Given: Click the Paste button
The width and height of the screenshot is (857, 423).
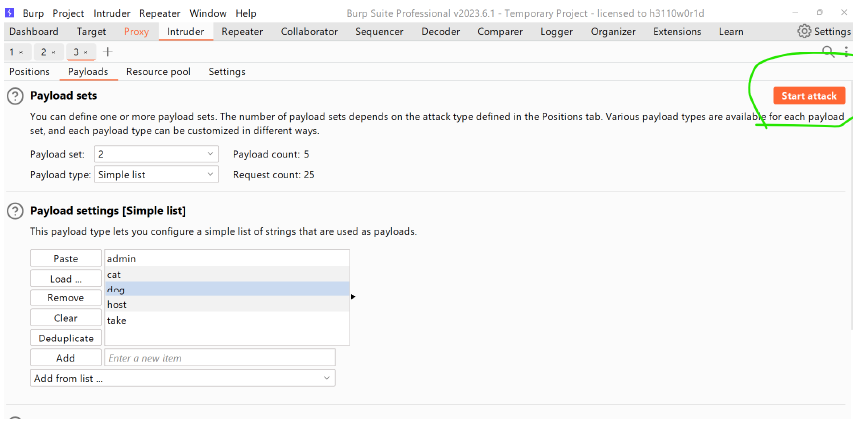Looking at the screenshot, I should [66, 258].
